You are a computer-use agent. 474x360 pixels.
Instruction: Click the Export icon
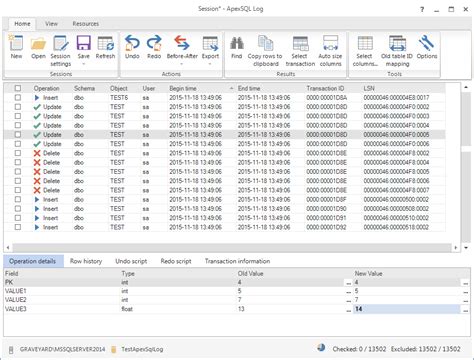(210, 44)
